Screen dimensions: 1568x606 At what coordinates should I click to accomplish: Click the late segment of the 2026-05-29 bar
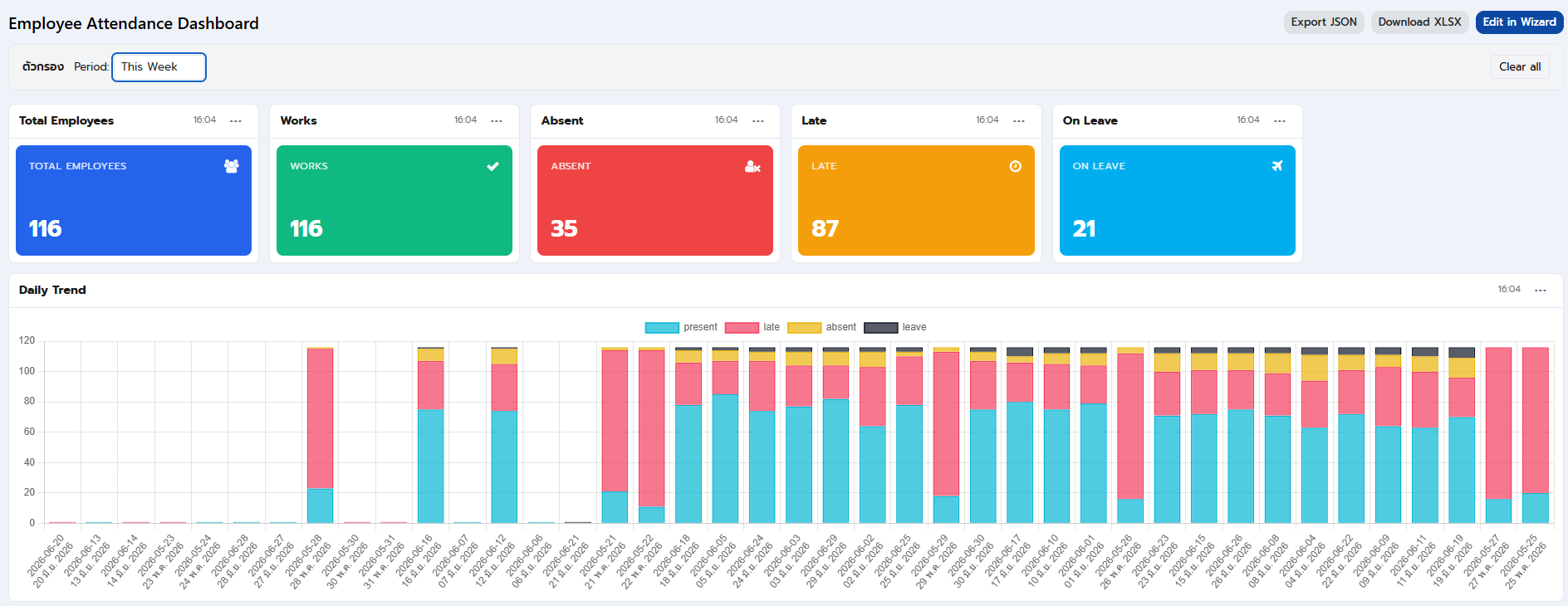[x=946, y=424]
